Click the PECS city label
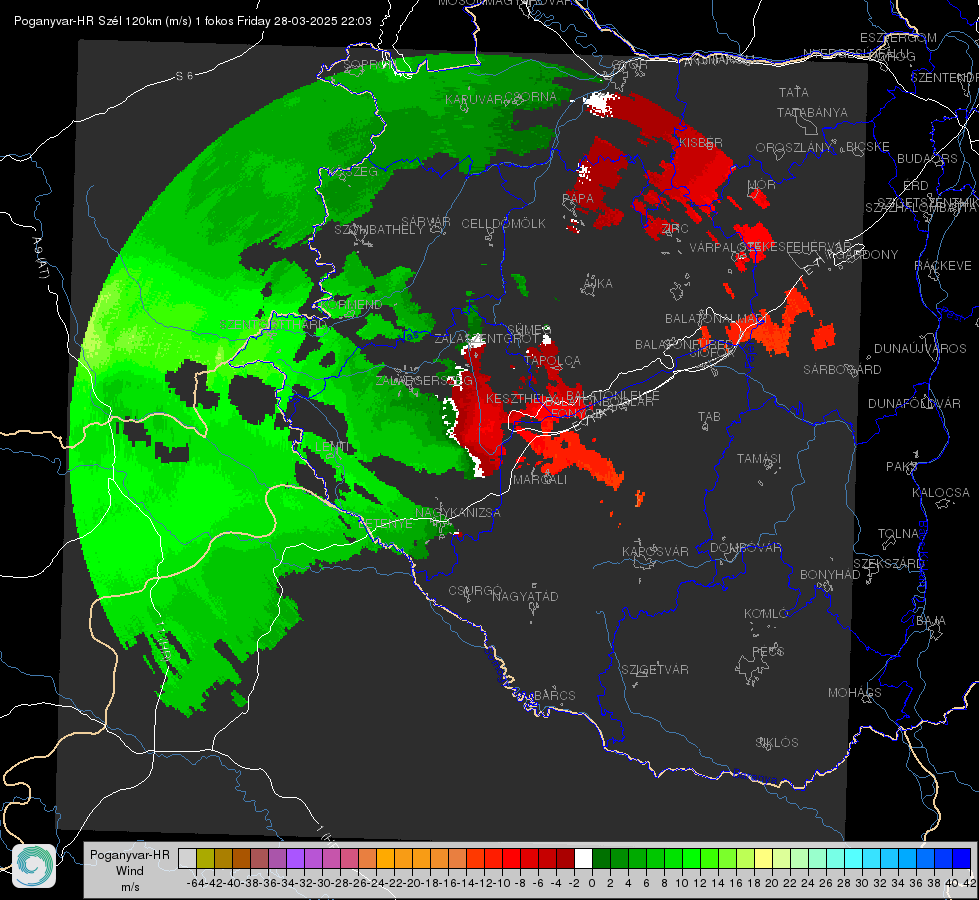This screenshot has width=979, height=900. tap(767, 651)
